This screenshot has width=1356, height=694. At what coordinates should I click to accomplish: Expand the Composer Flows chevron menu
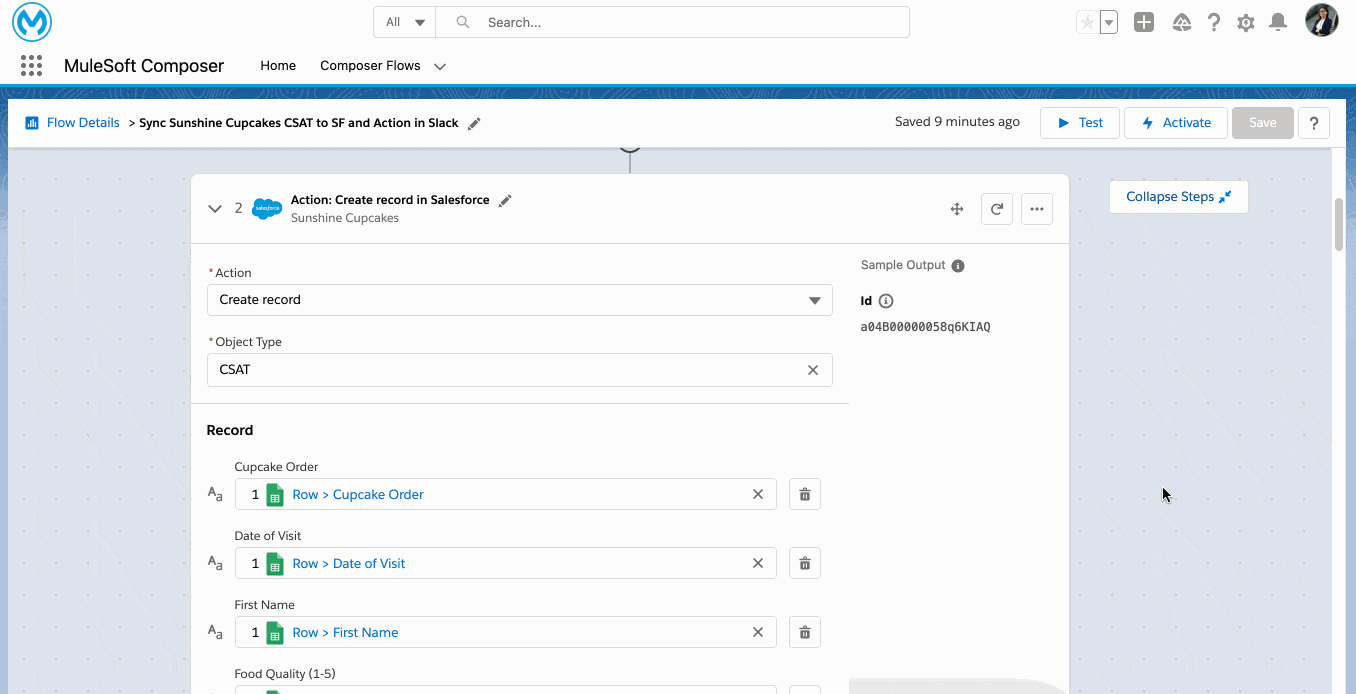(440, 67)
